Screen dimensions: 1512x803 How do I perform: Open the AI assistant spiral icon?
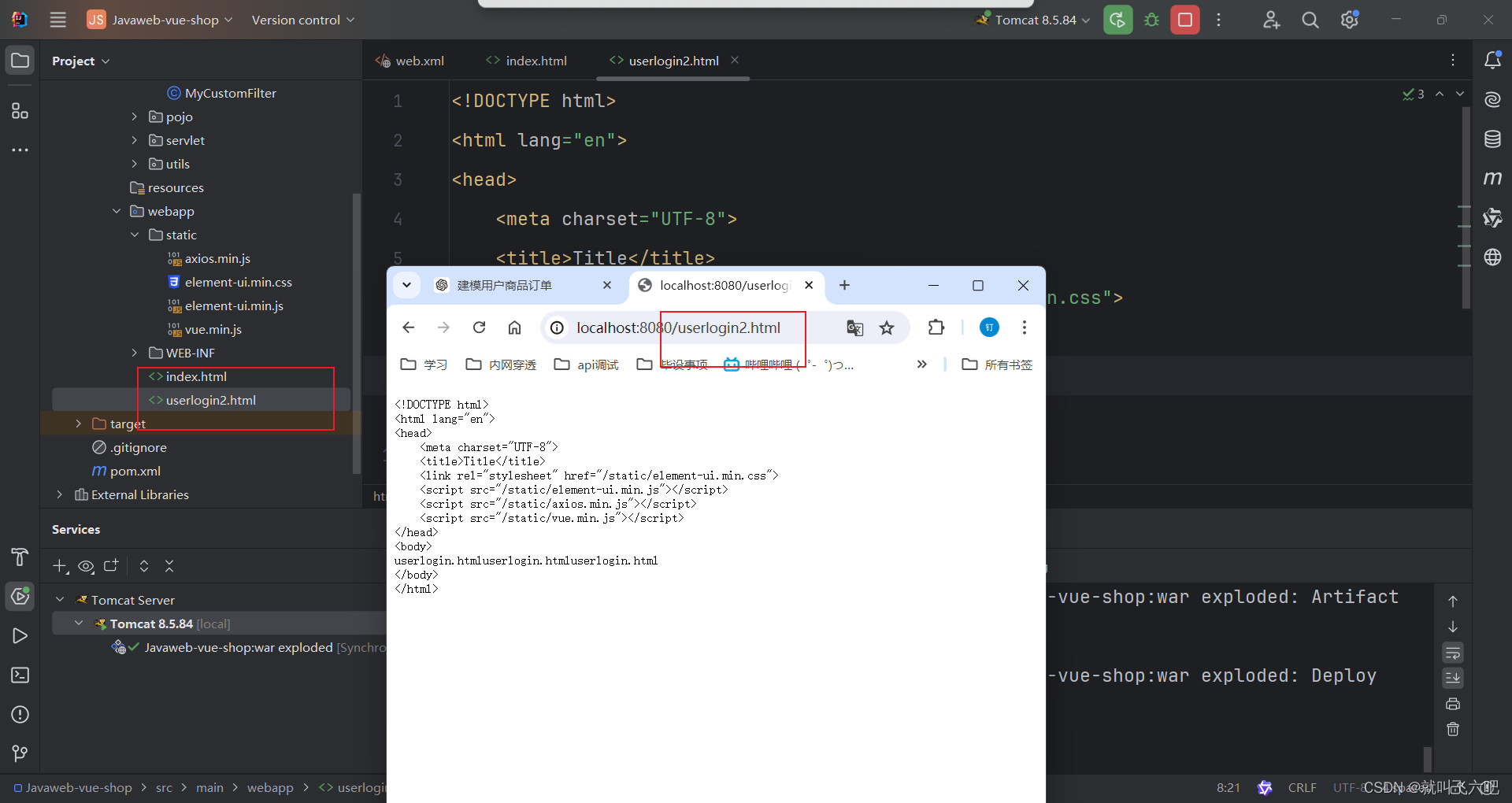pyautogui.click(x=1492, y=99)
